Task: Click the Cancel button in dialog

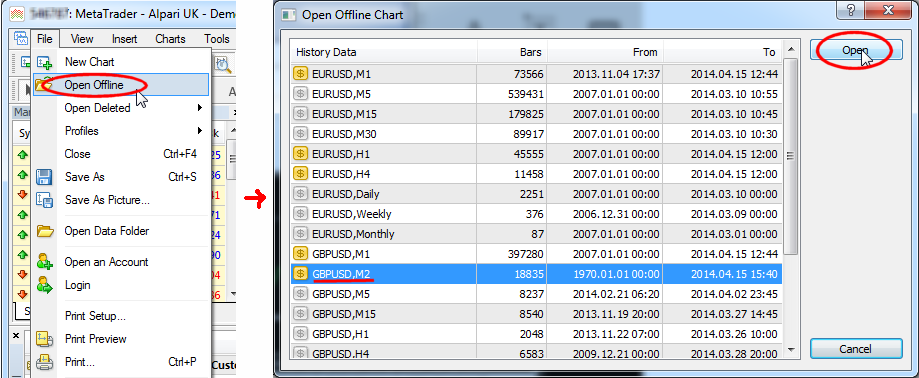Action: point(856,349)
